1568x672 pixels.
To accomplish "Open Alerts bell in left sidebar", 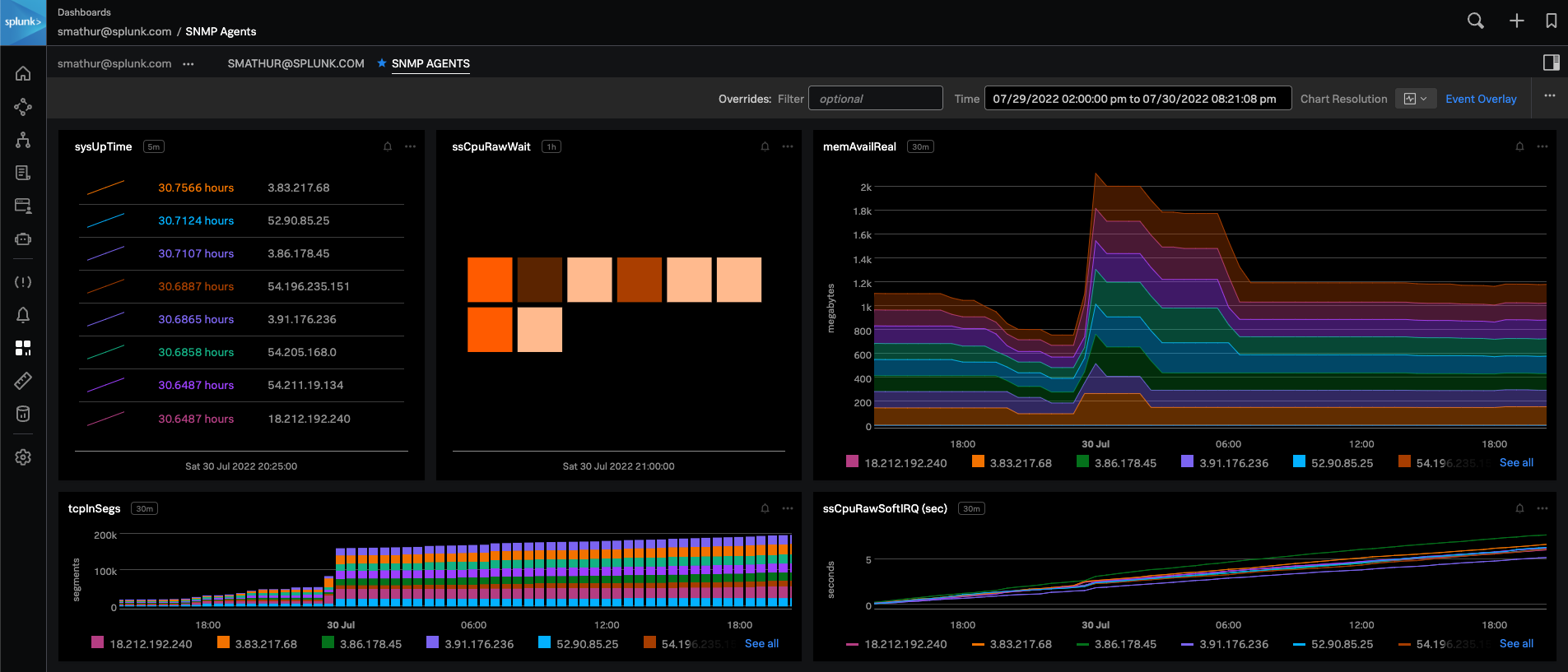I will point(23,315).
